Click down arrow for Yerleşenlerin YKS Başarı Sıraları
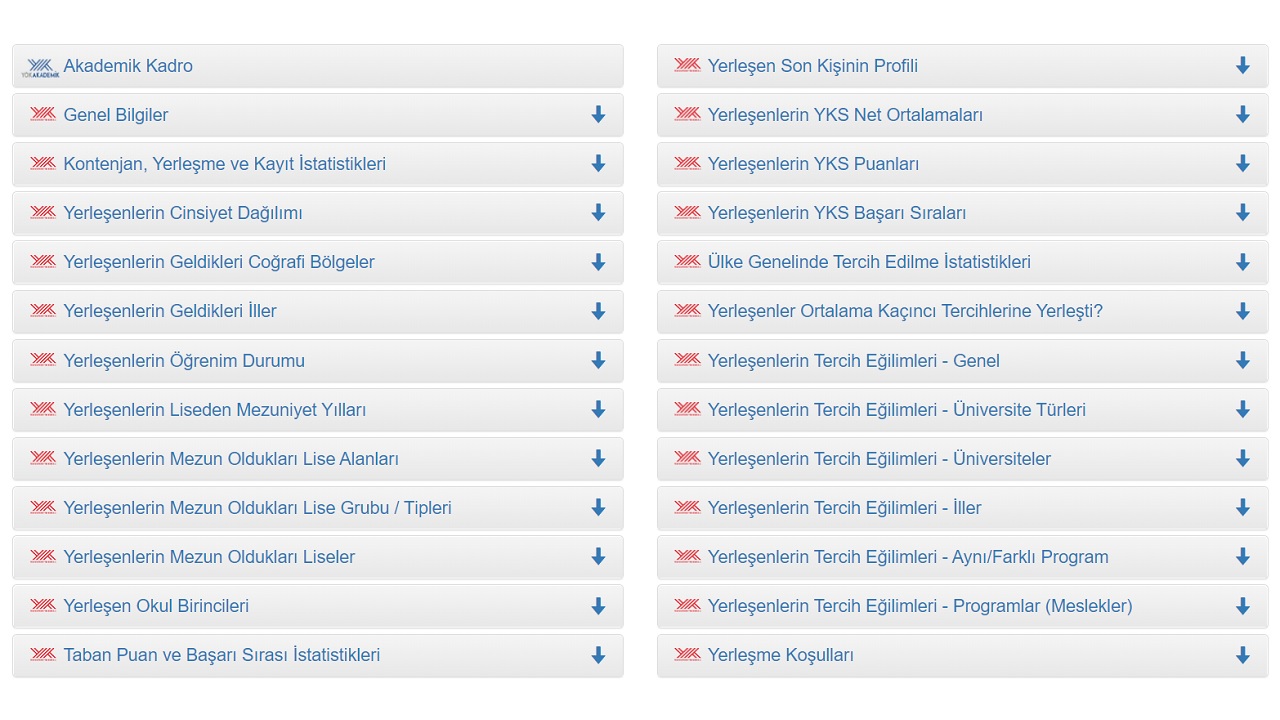 point(1243,212)
